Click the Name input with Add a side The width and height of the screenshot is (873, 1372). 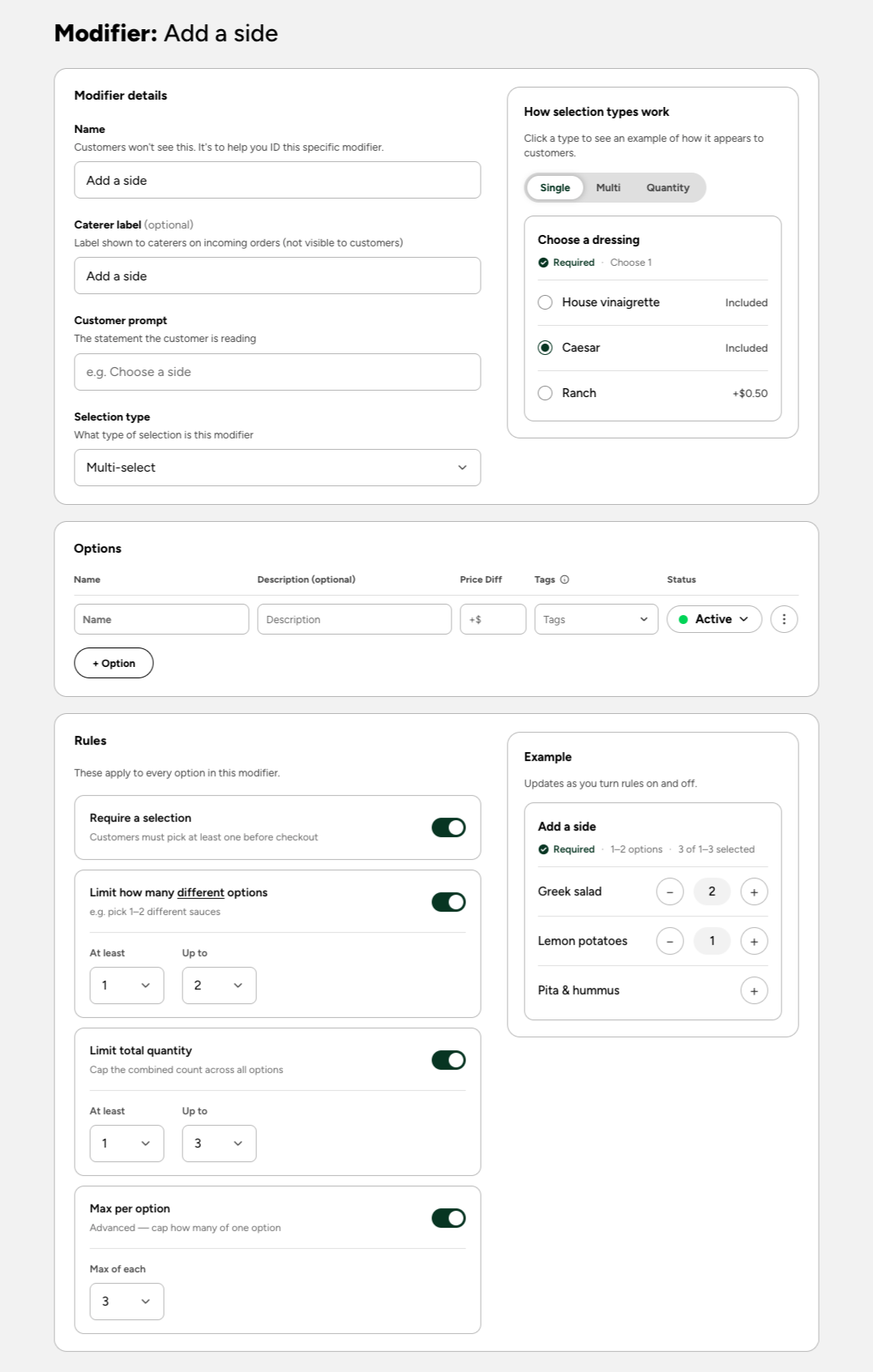(x=277, y=180)
